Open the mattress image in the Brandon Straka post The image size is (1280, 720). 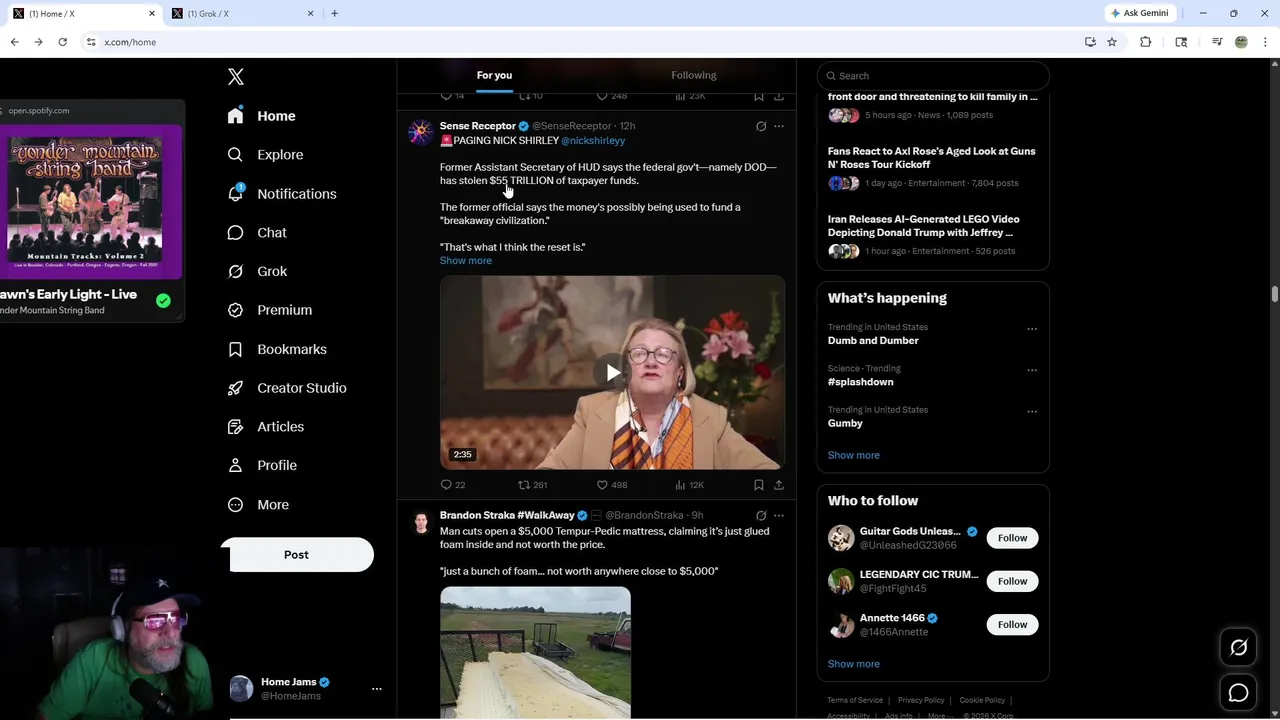click(x=535, y=653)
